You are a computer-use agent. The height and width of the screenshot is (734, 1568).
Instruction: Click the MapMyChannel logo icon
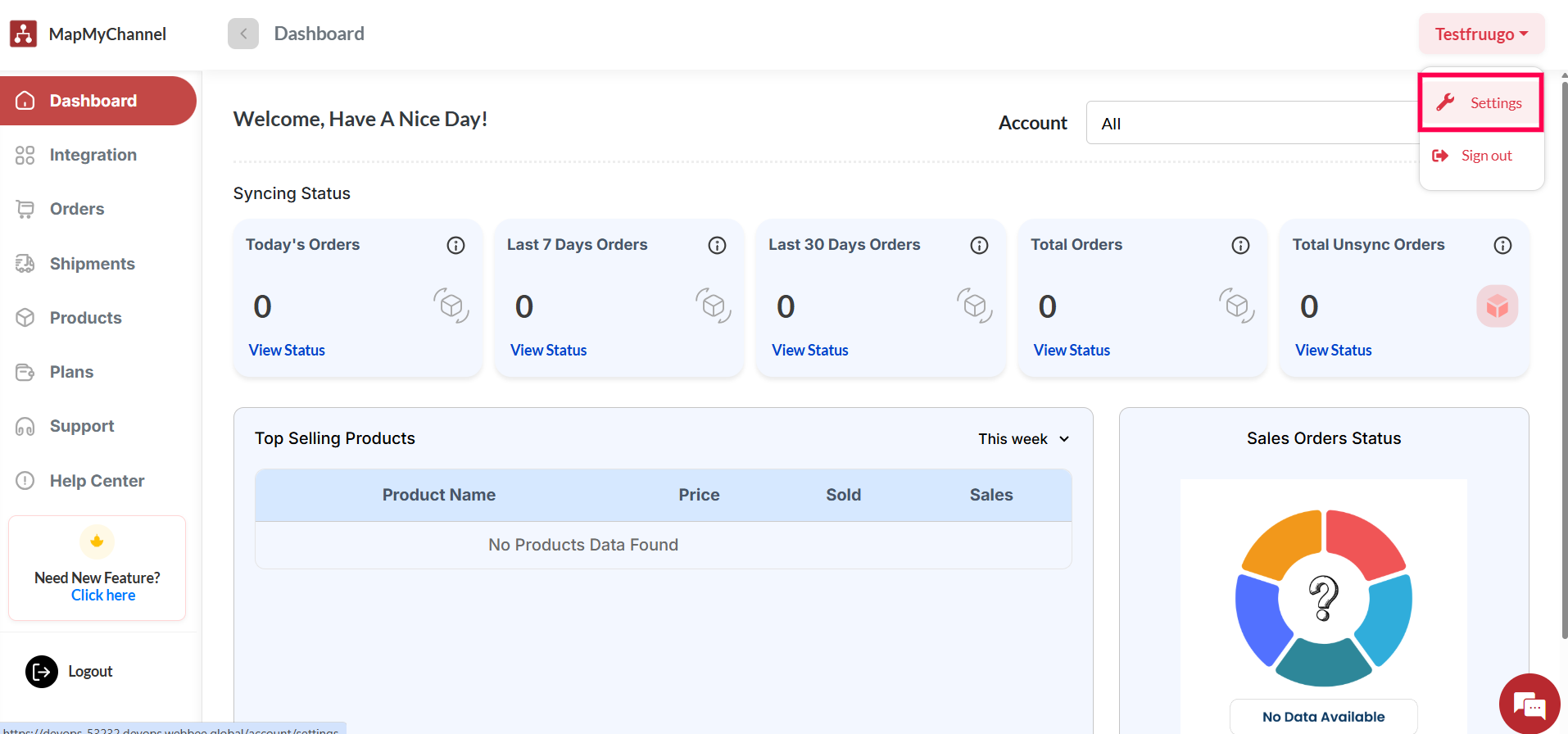[x=23, y=34]
